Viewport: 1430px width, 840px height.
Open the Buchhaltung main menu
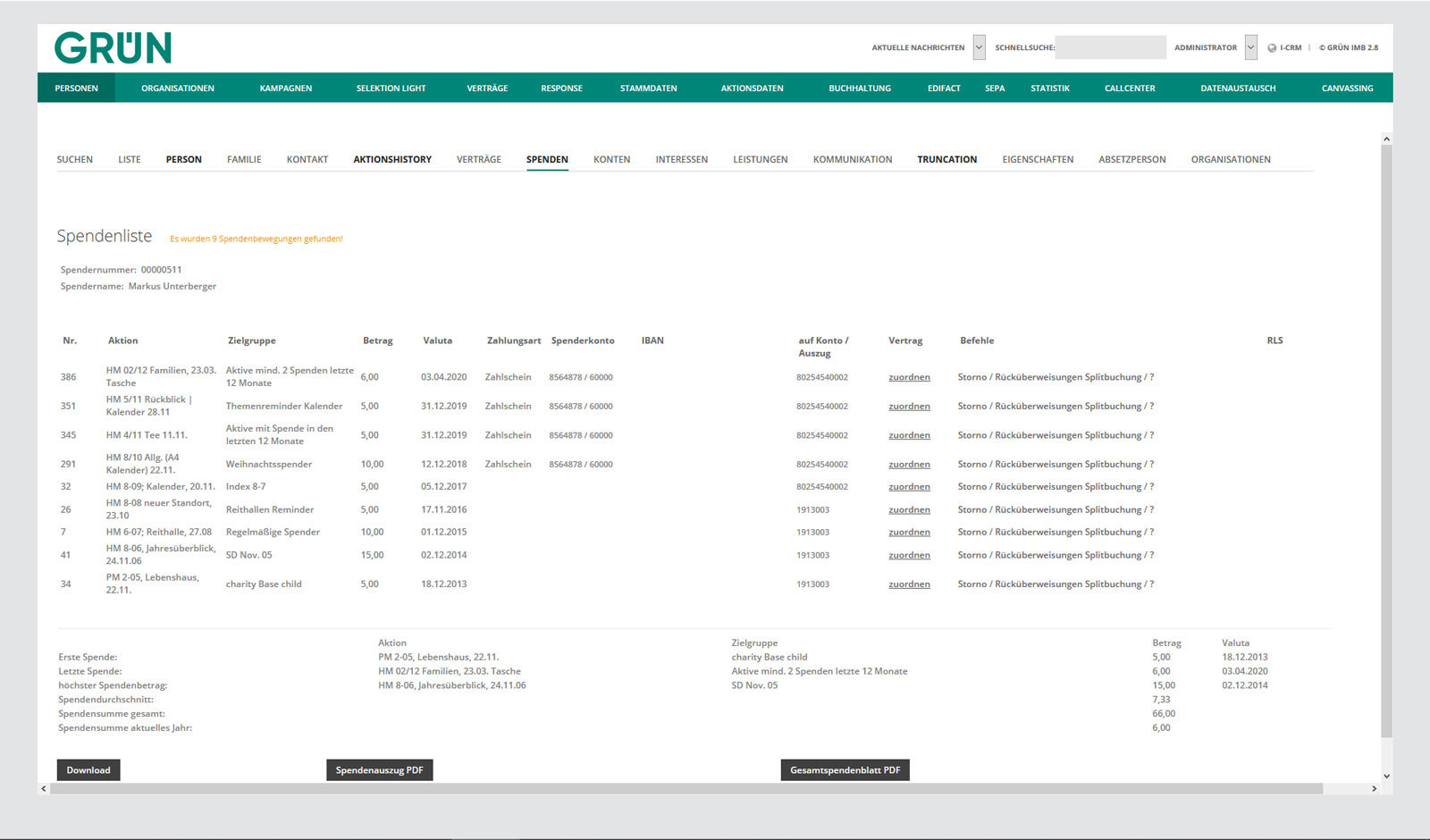(860, 88)
